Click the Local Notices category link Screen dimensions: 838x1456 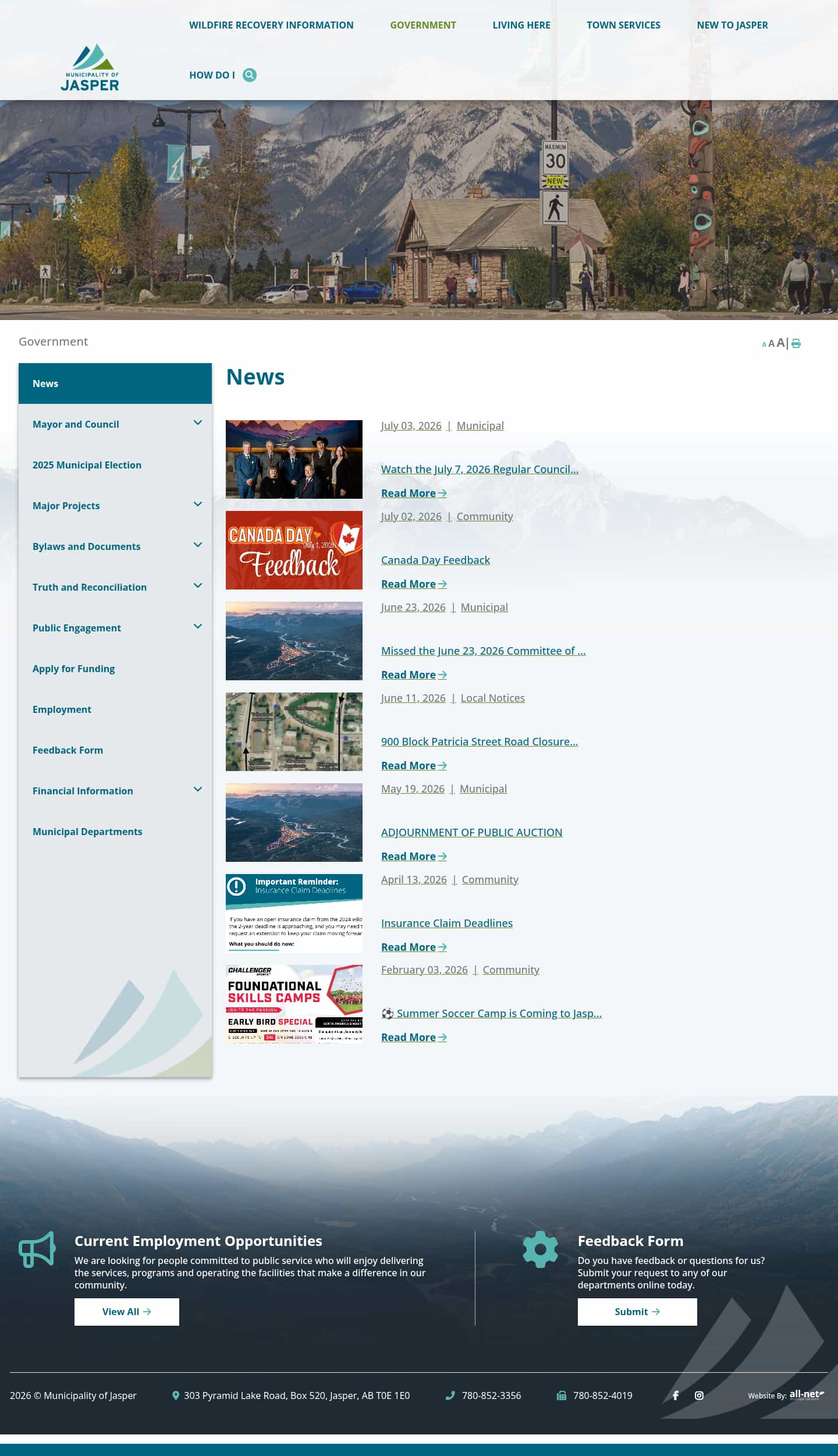[x=492, y=698]
